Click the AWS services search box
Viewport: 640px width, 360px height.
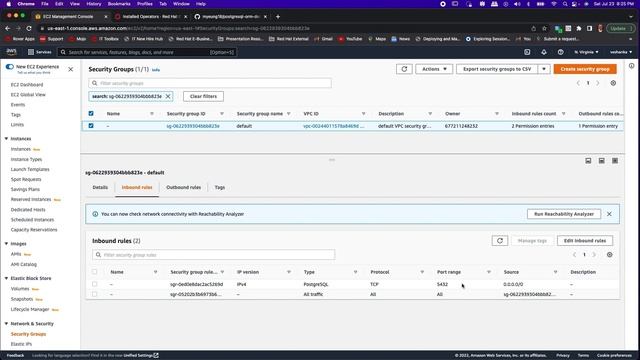coord(147,52)
